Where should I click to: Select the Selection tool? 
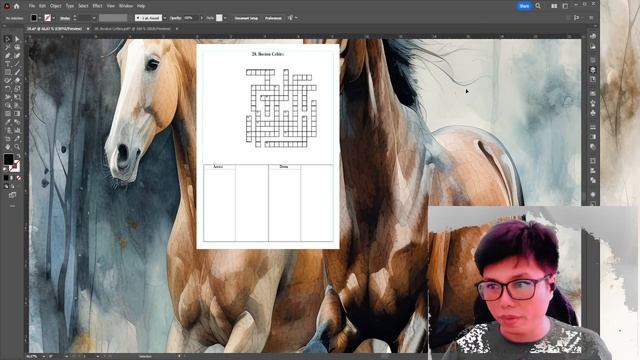[x=7, y=39]
